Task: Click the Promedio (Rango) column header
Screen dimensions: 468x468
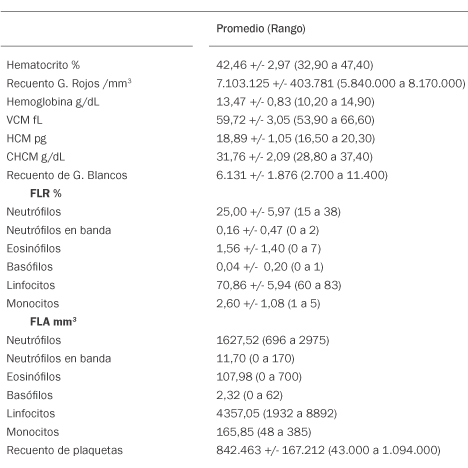Action: tap(261, 29)
